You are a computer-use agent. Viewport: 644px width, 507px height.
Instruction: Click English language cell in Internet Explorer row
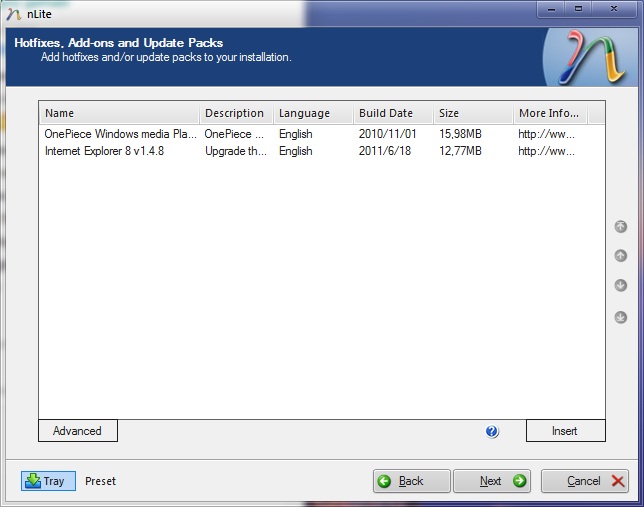click(295, 151)
